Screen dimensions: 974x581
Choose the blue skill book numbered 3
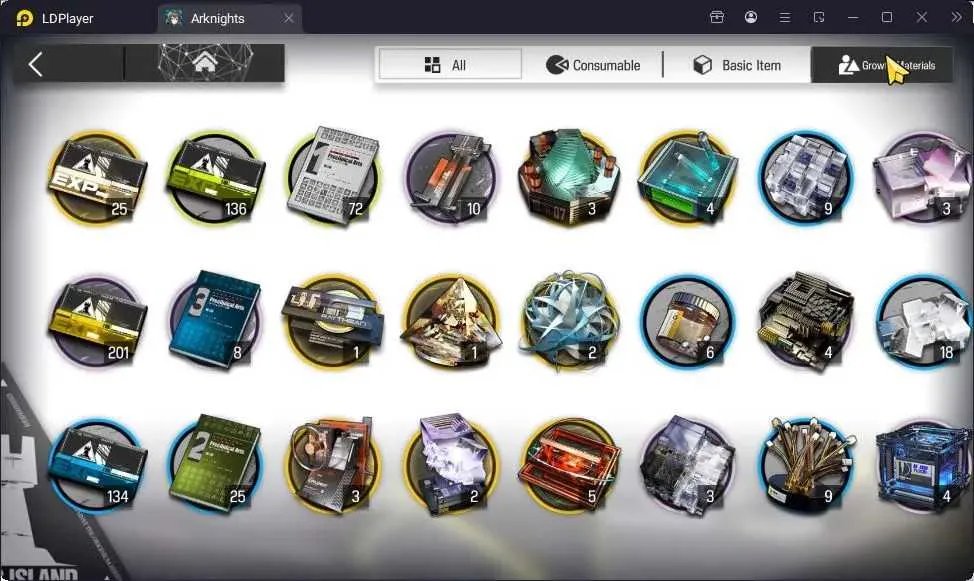215,320
